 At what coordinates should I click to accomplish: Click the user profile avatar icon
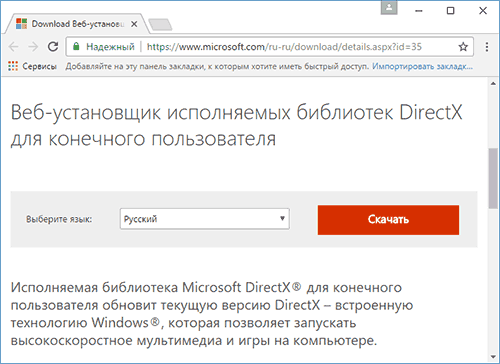click(389, 8)
